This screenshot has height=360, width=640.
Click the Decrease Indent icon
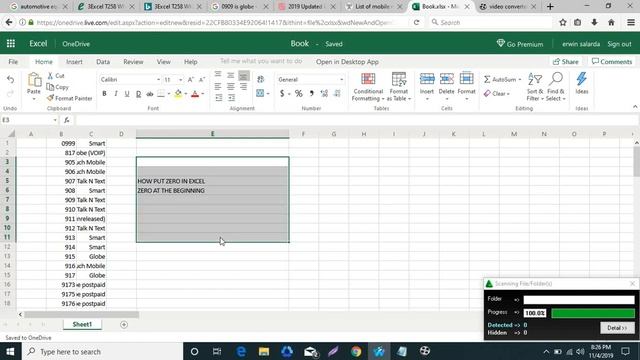click(x=219, y=98)
